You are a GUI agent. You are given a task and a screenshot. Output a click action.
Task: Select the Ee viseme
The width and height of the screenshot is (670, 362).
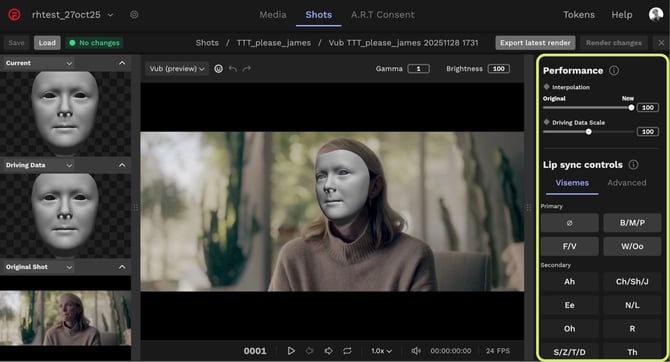coord(569,306)
